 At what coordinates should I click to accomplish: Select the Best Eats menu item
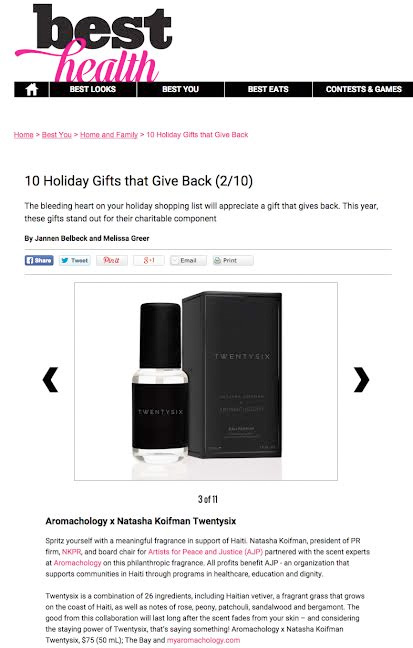pyautogui.click(x=268, y=89)
